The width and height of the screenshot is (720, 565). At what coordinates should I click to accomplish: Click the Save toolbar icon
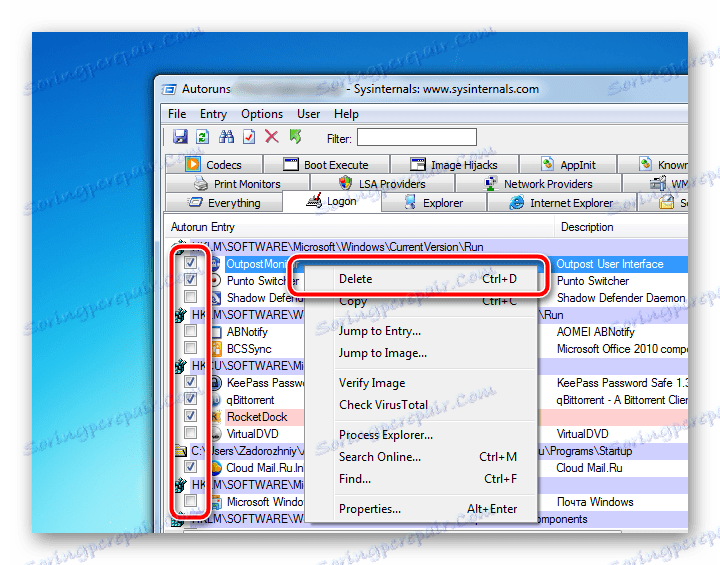180,136
